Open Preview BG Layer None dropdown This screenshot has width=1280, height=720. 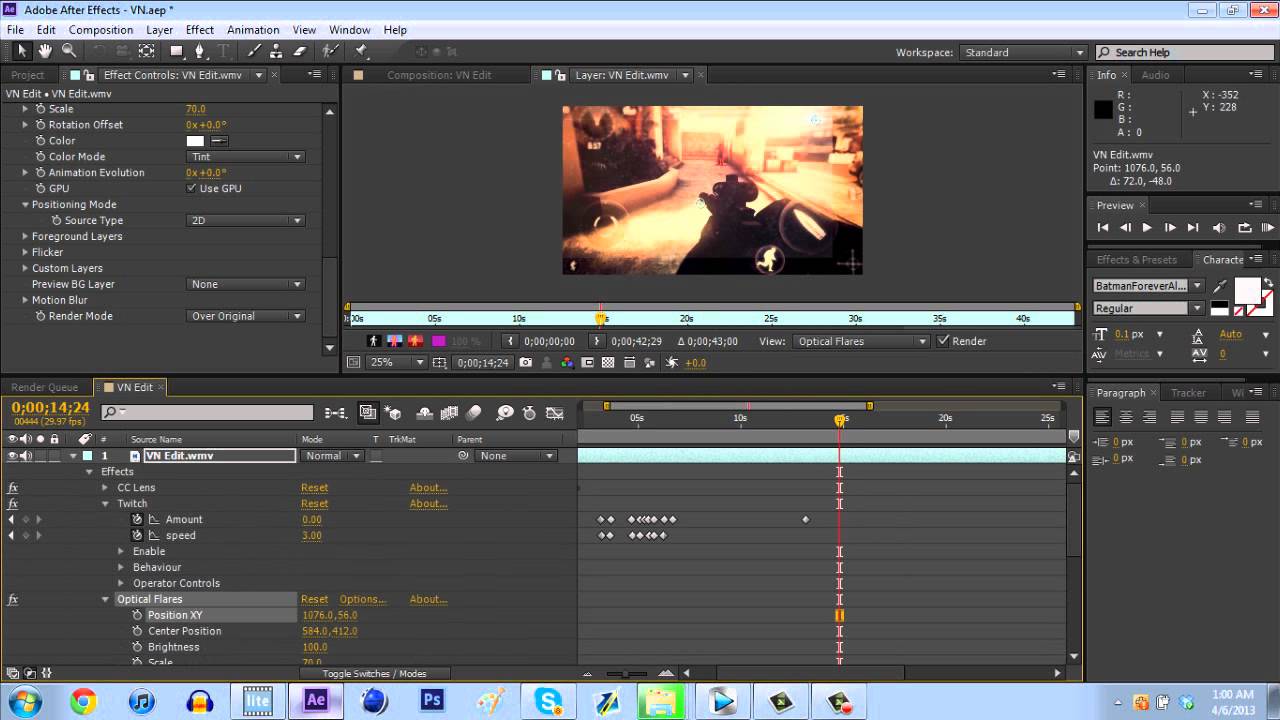coord(245,285)
